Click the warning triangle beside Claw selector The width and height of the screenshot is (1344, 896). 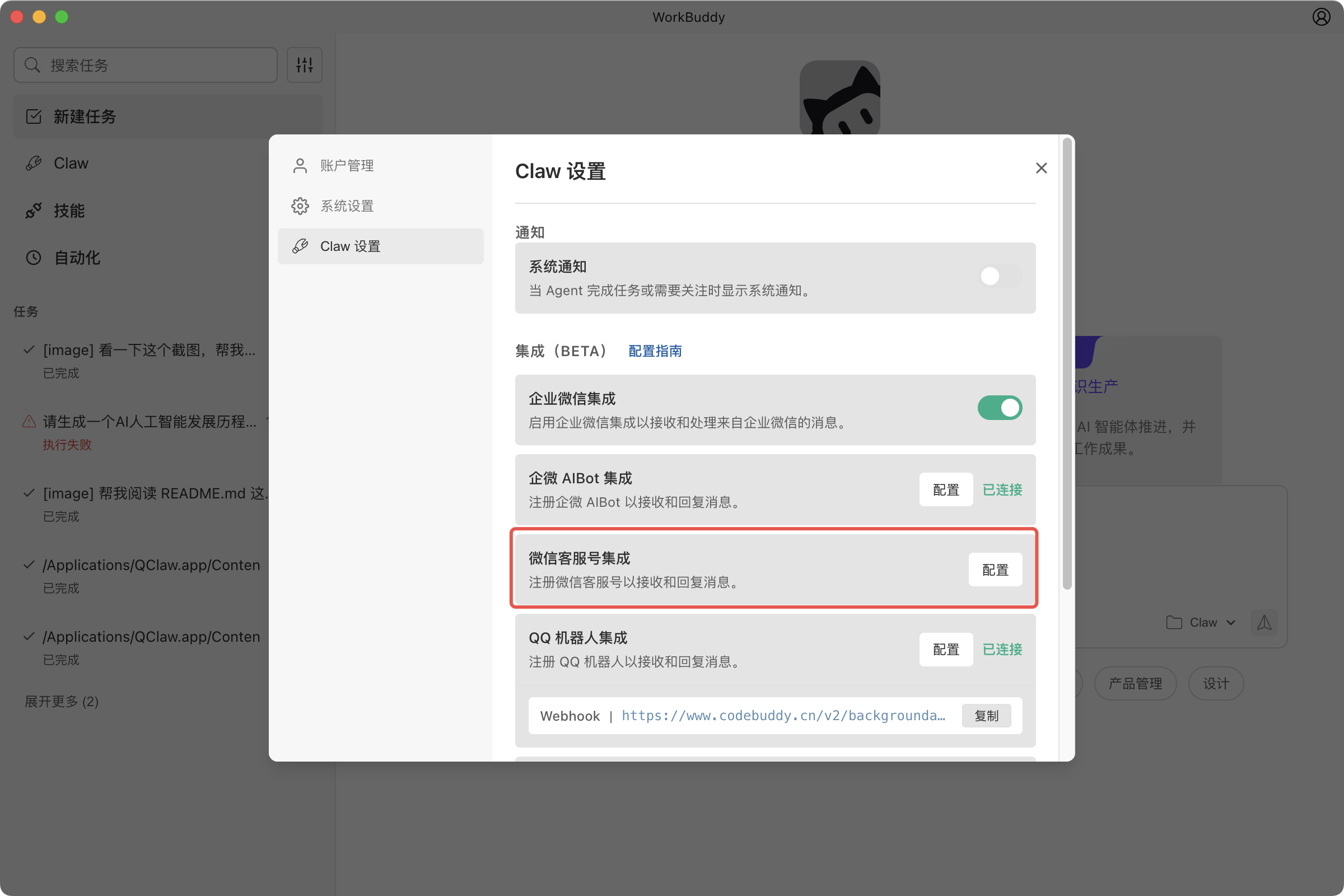click(x=1264, y=622)
